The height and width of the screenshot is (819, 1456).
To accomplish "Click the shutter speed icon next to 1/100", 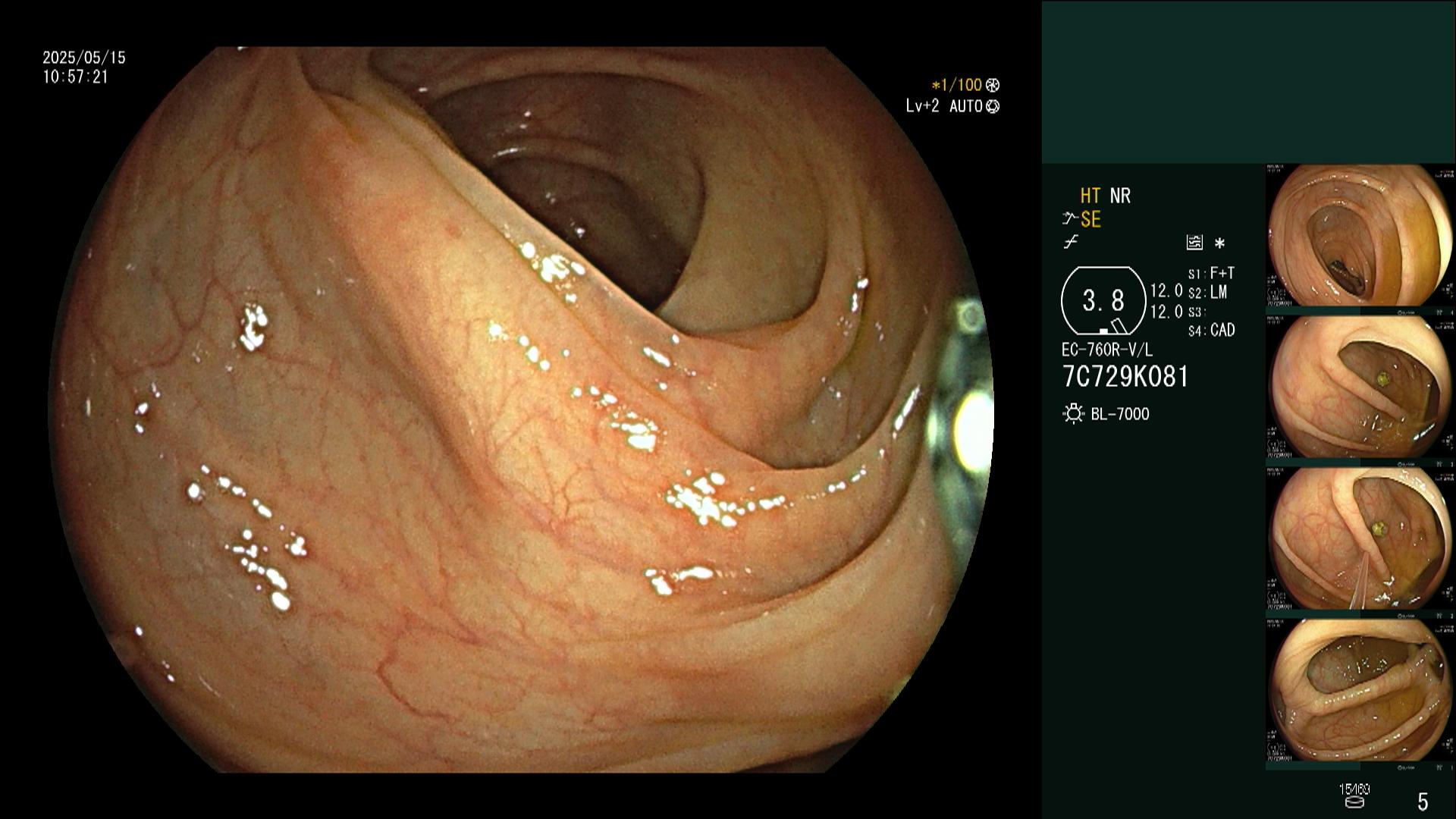I will click(x=993, y=86).
